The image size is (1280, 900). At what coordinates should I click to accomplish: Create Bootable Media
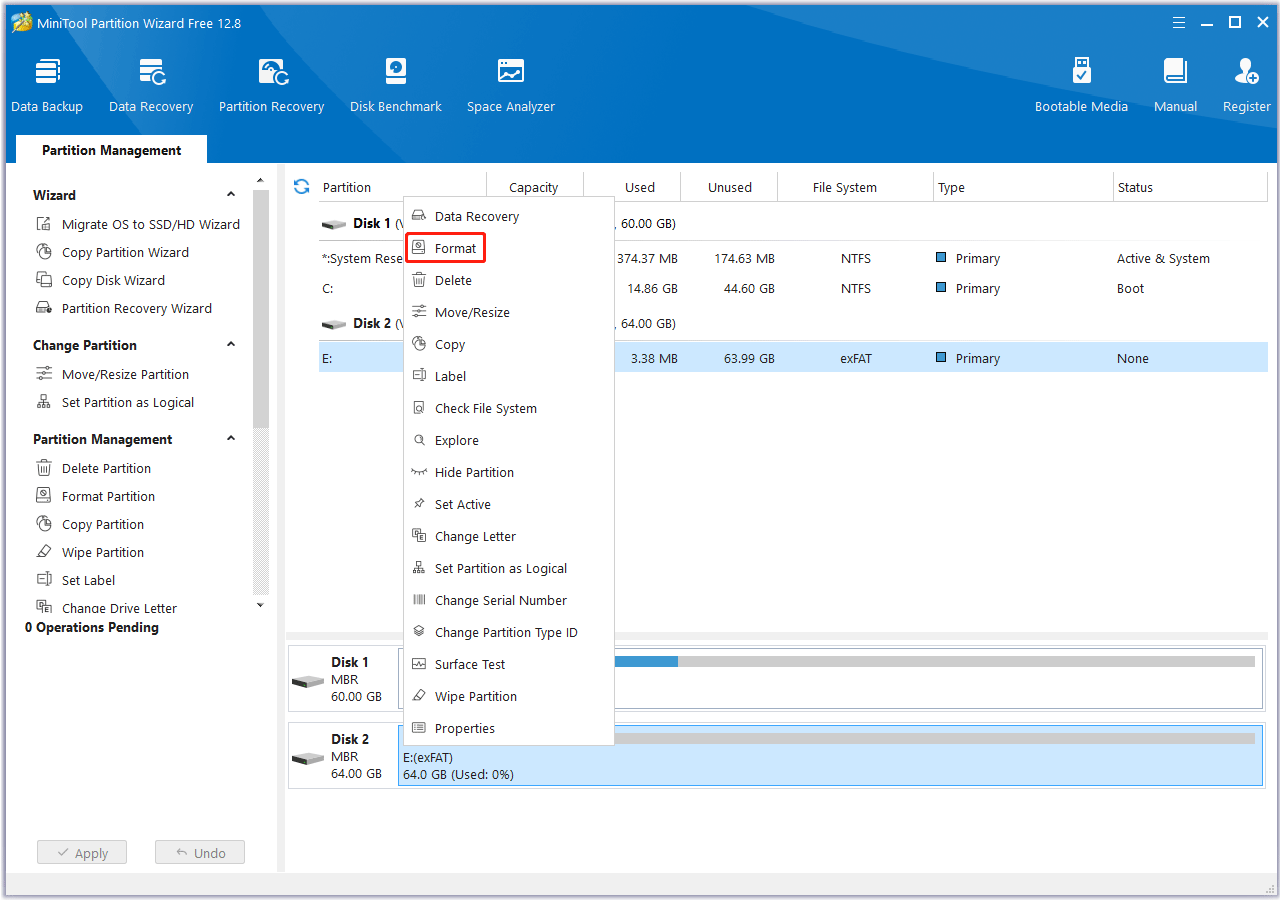[x=1081, y=86]
